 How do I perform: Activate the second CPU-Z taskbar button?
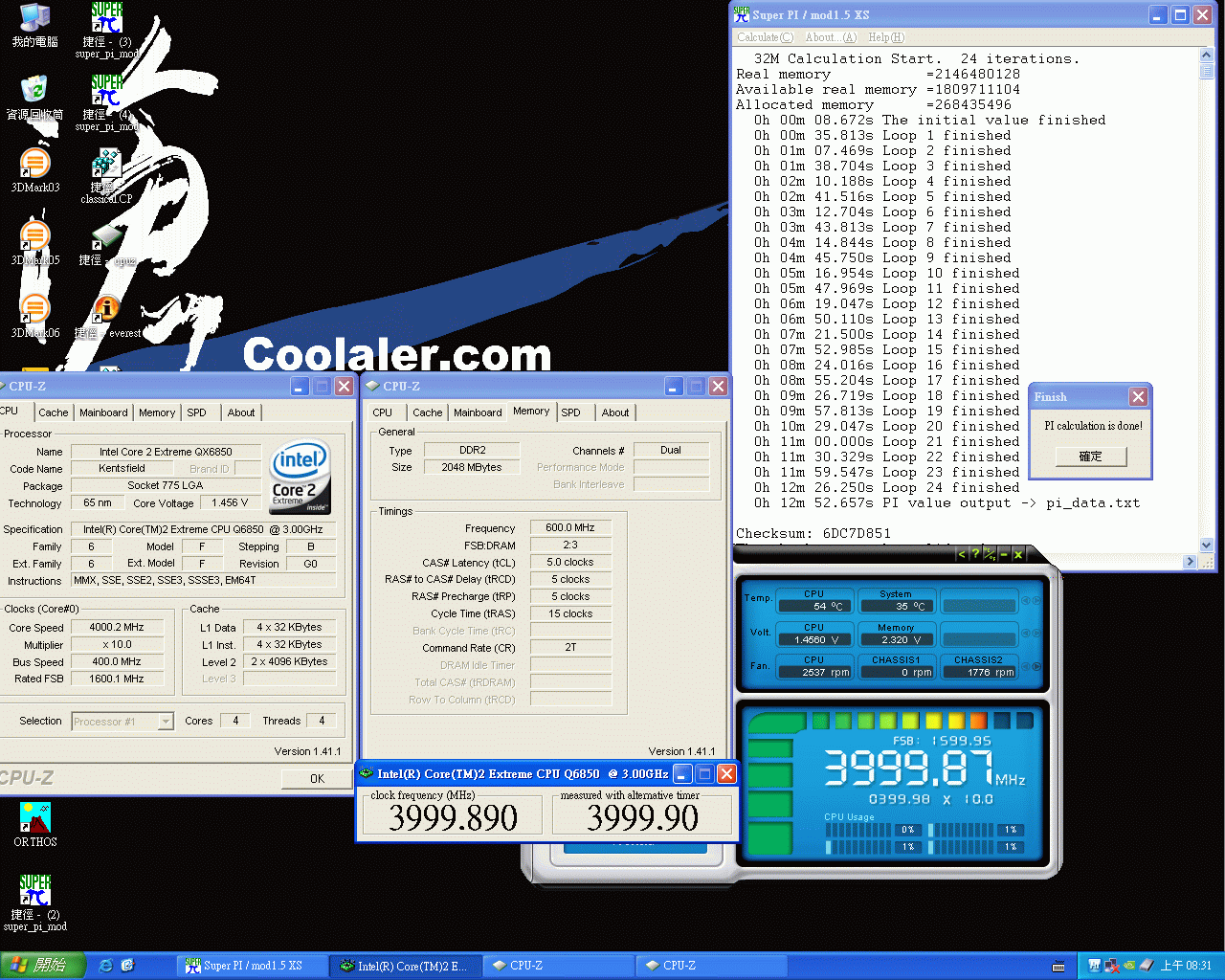711,966
